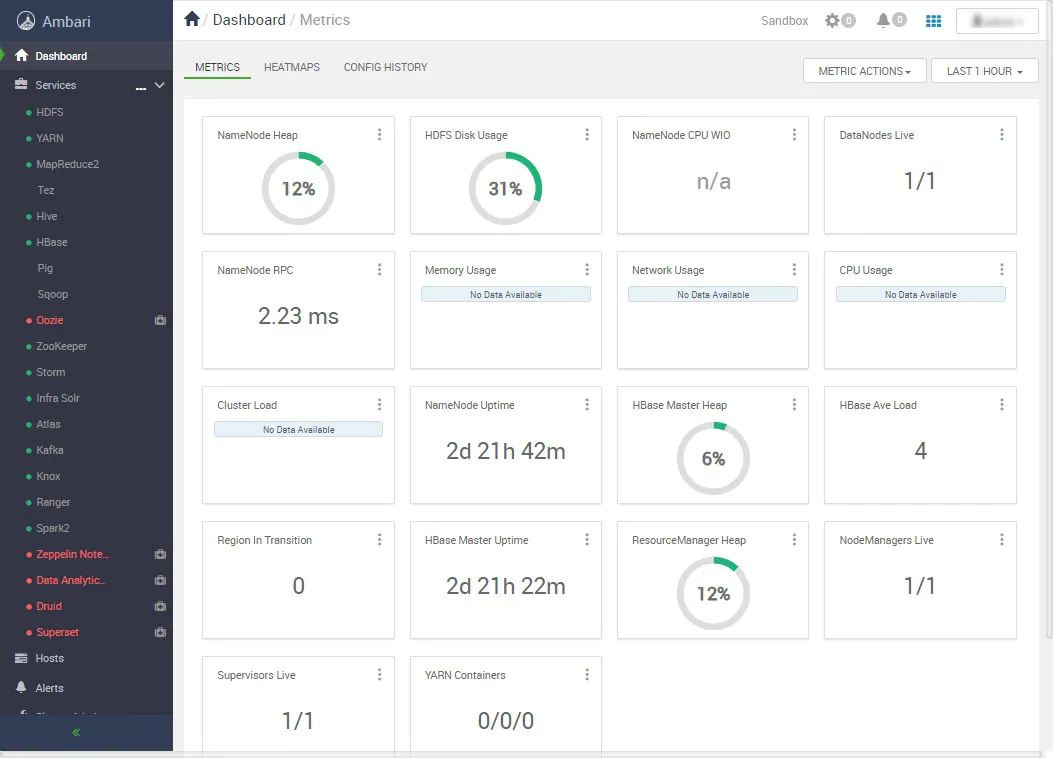Open the ZooKeeper service
This screenshot has width=1053, height=758.
[62, 346]
